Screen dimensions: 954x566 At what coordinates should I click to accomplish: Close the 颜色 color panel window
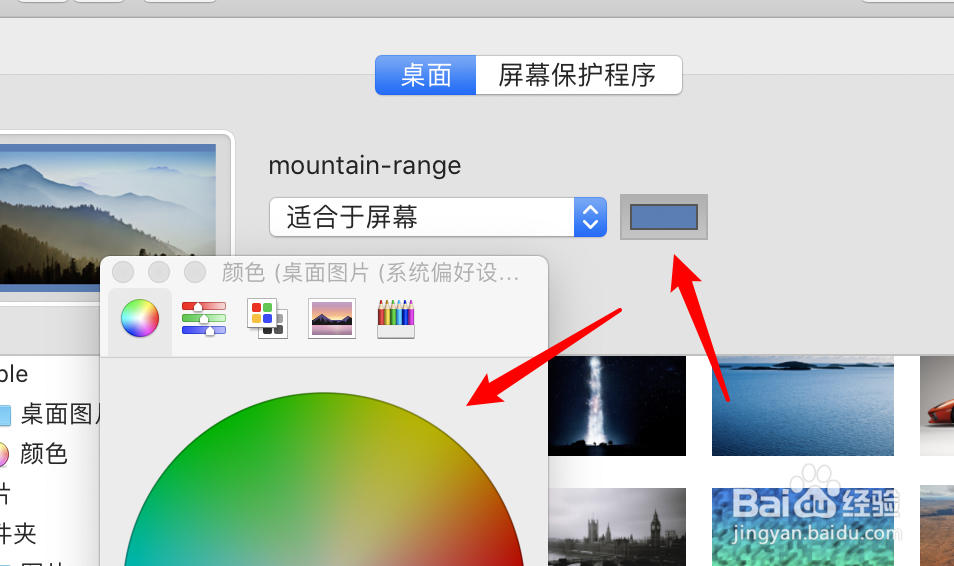(123, 272)
